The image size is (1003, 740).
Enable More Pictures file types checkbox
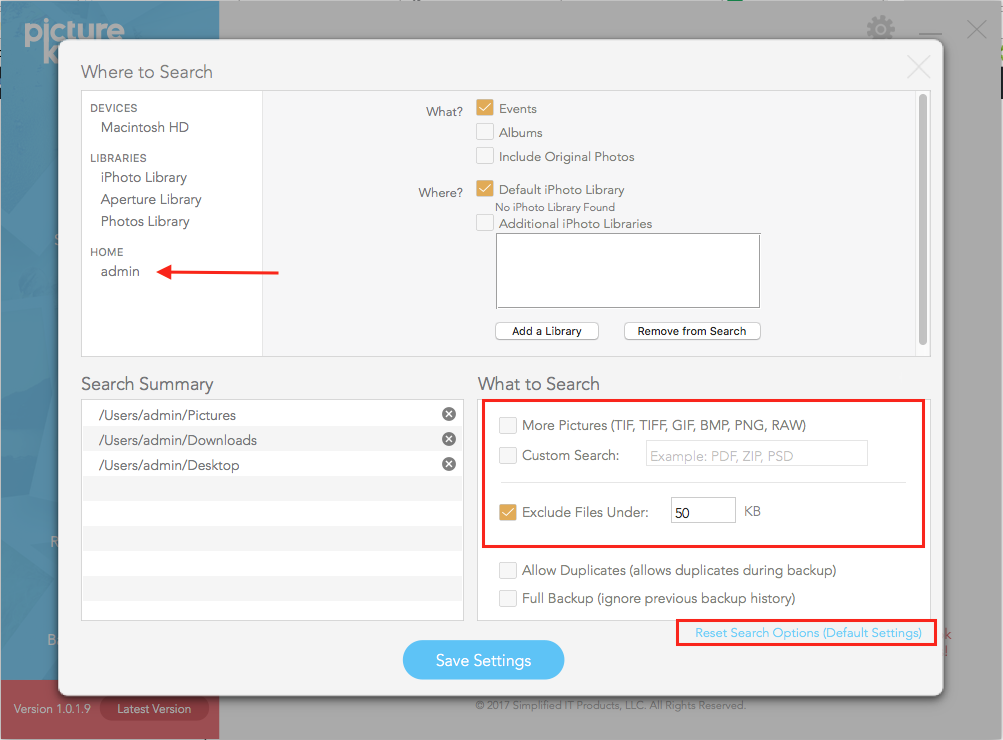[508, 425]
